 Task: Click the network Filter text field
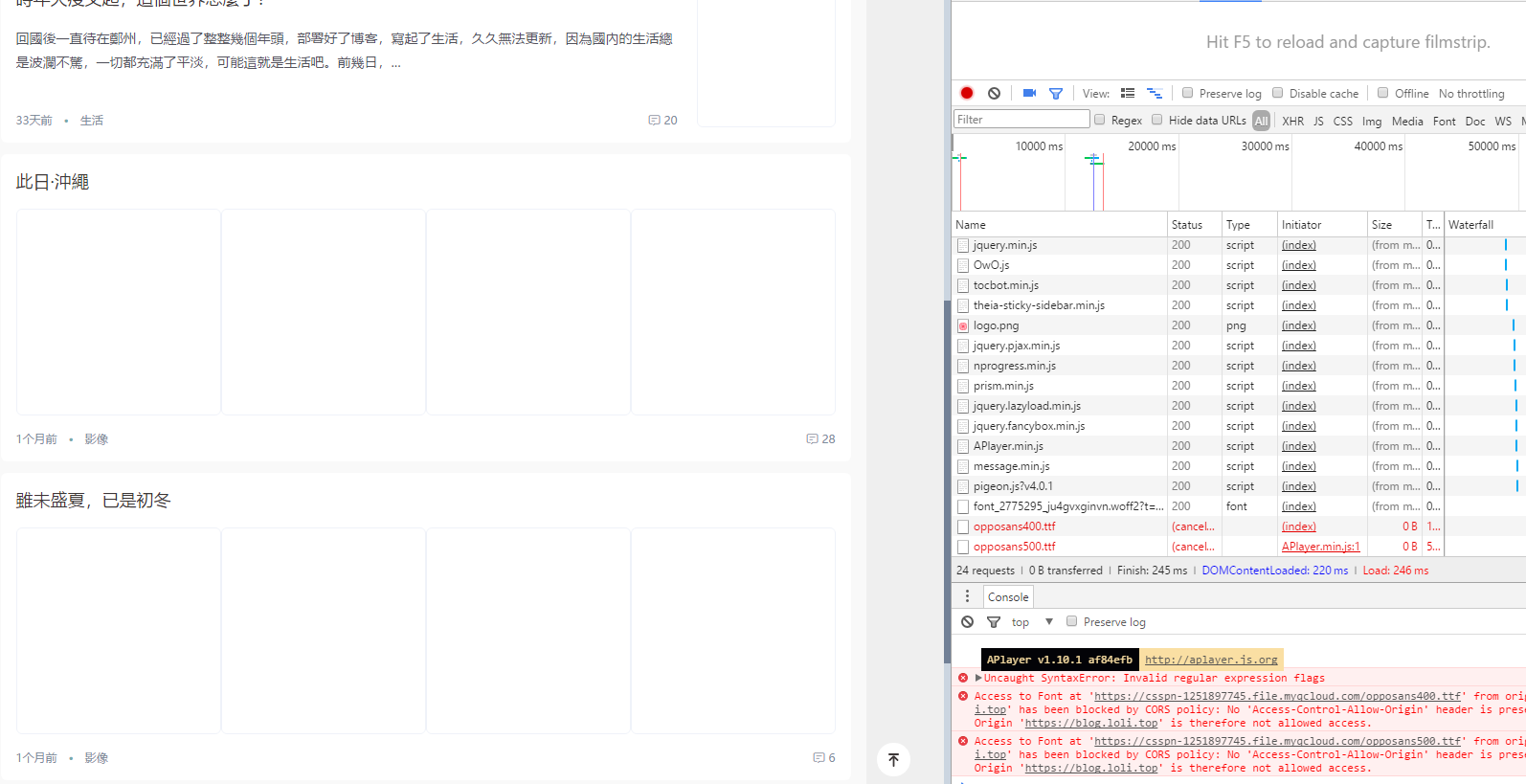tap(1021, 120)
